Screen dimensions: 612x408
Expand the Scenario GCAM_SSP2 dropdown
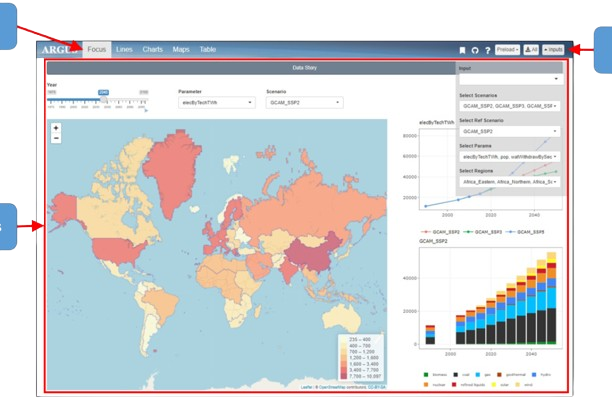(x=304, y=102)
